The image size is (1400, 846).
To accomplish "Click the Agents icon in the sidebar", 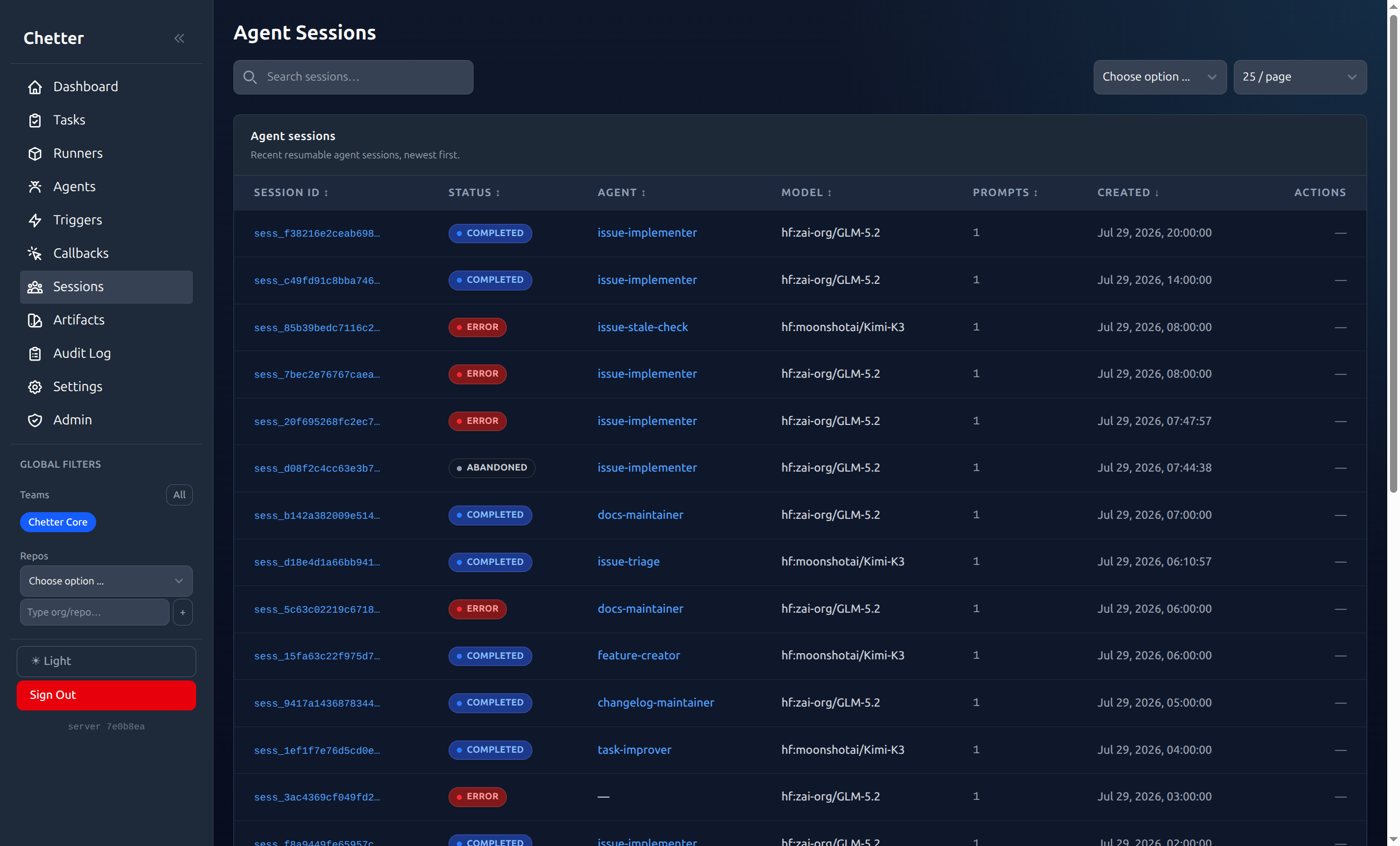I will (x=35, y=187).
